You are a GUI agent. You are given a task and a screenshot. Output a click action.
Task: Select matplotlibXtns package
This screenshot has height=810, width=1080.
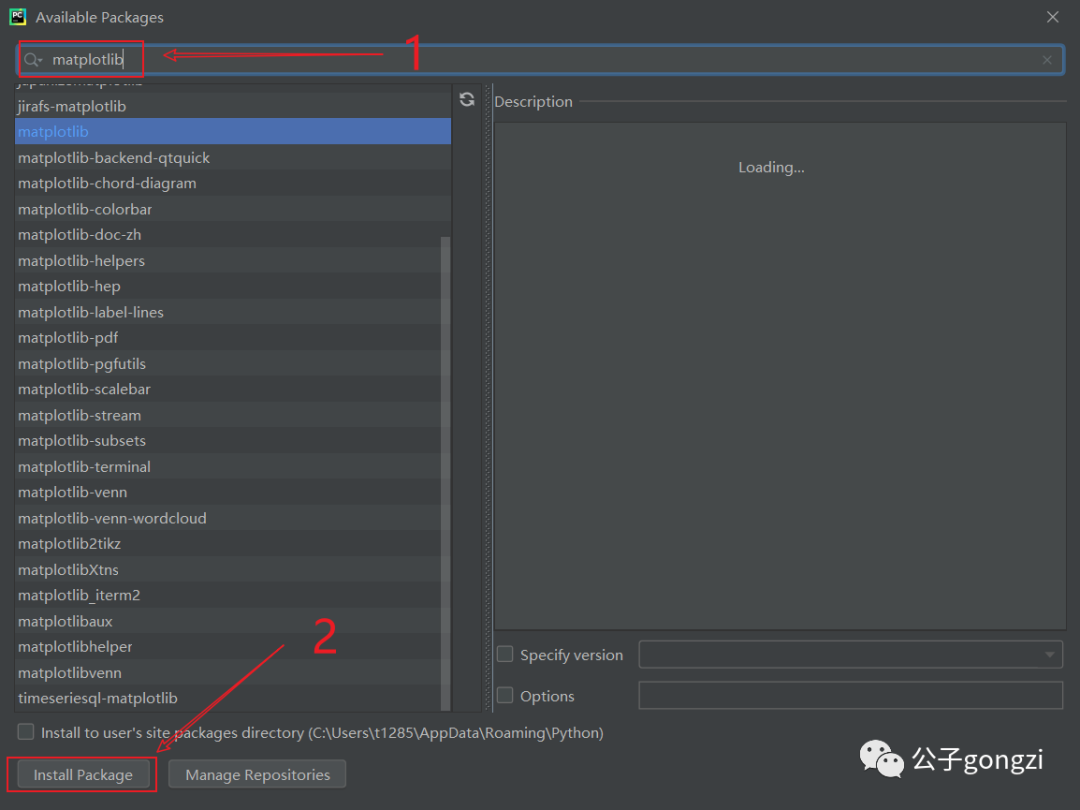click(227, 570)
